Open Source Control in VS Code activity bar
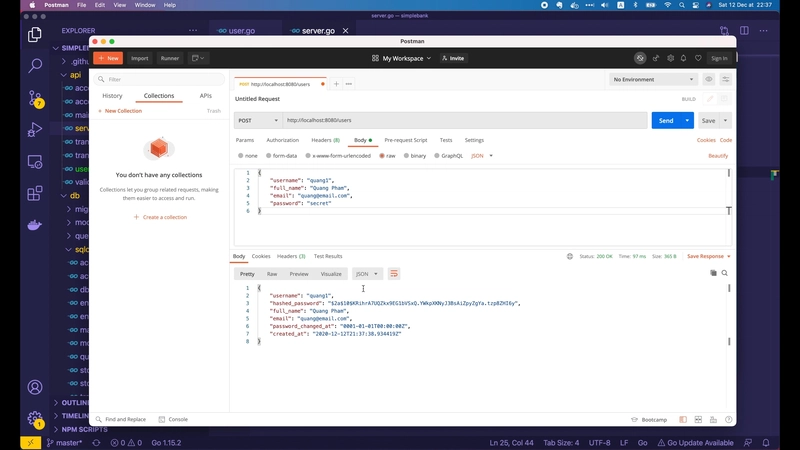 [35, 98]
